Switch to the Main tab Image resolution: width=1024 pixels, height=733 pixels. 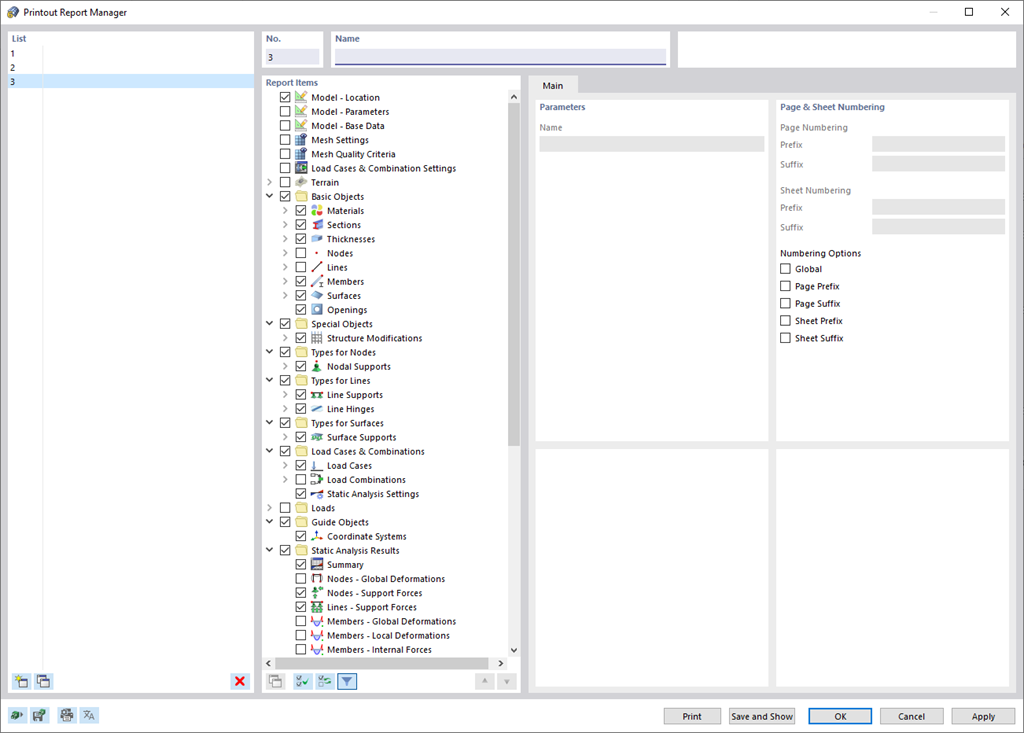553,85
